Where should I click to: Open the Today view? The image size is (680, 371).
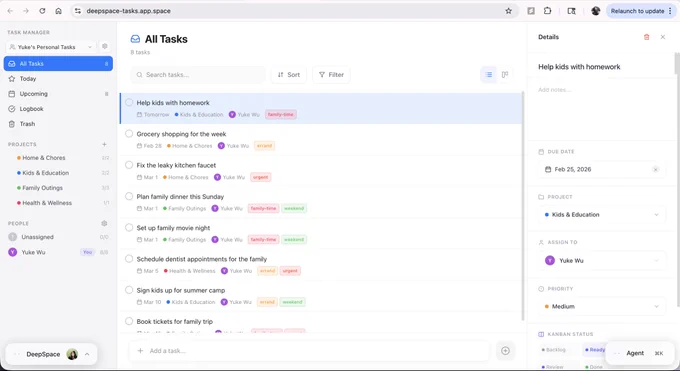pyautogui.click(x=58, y=79)
